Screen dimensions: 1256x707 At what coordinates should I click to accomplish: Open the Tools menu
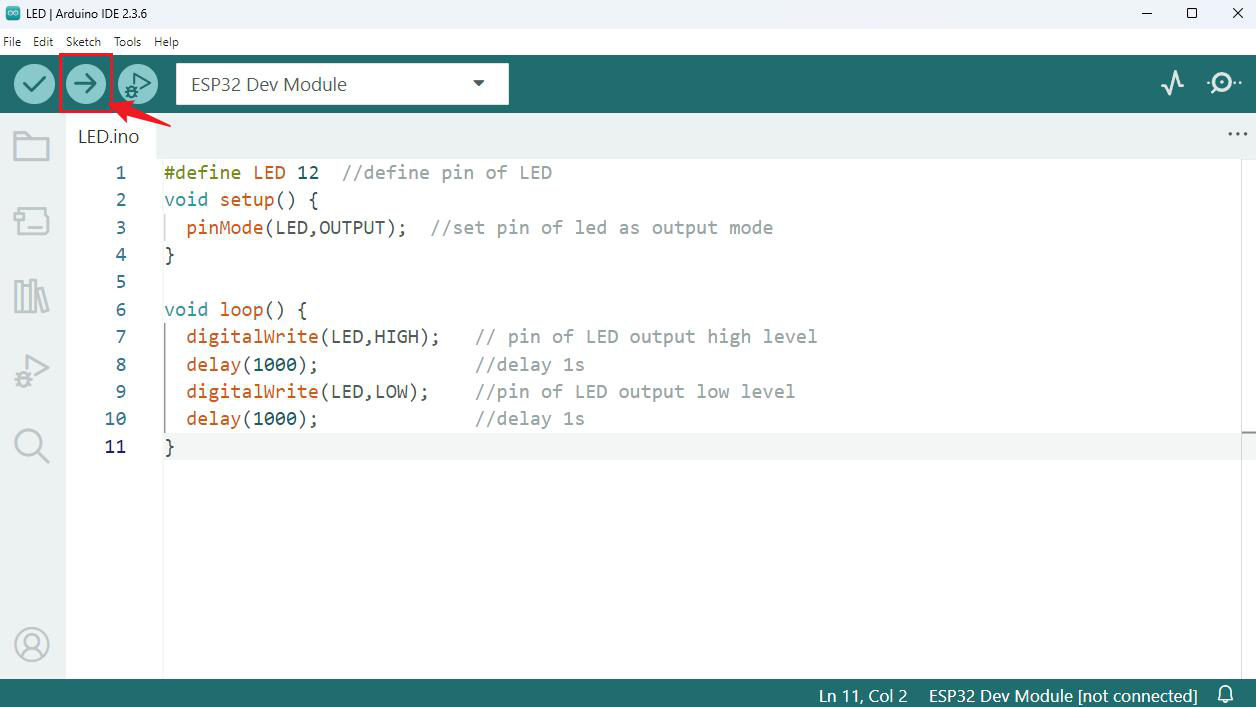[127, 42]
